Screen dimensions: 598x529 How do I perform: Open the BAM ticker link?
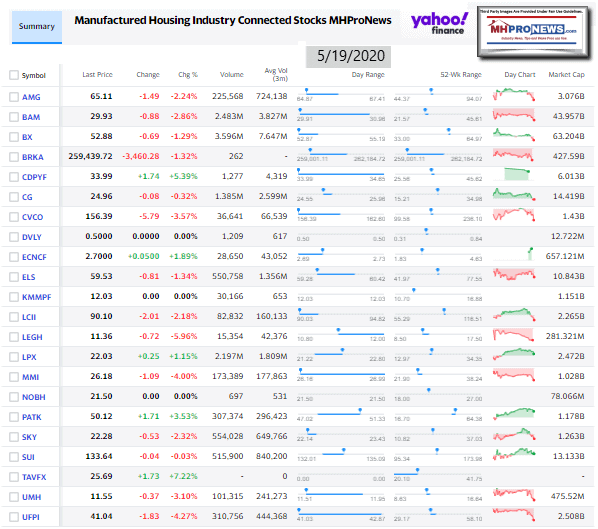pyautogui.click(x=31, y=117)
